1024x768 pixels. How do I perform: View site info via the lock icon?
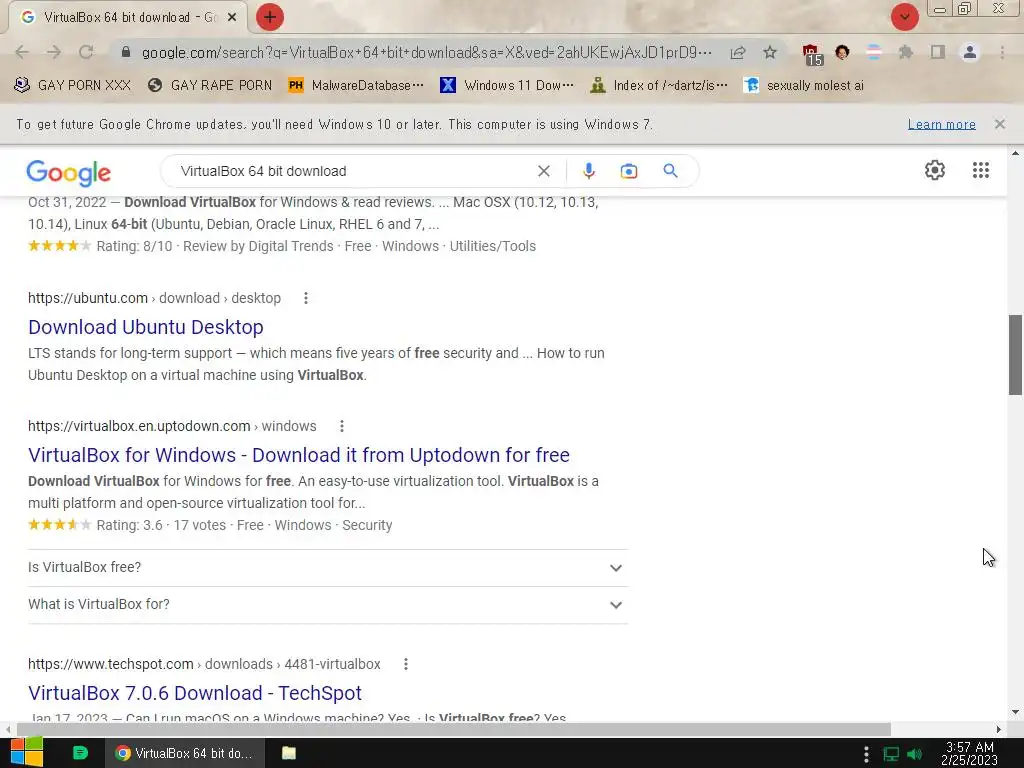126,52
